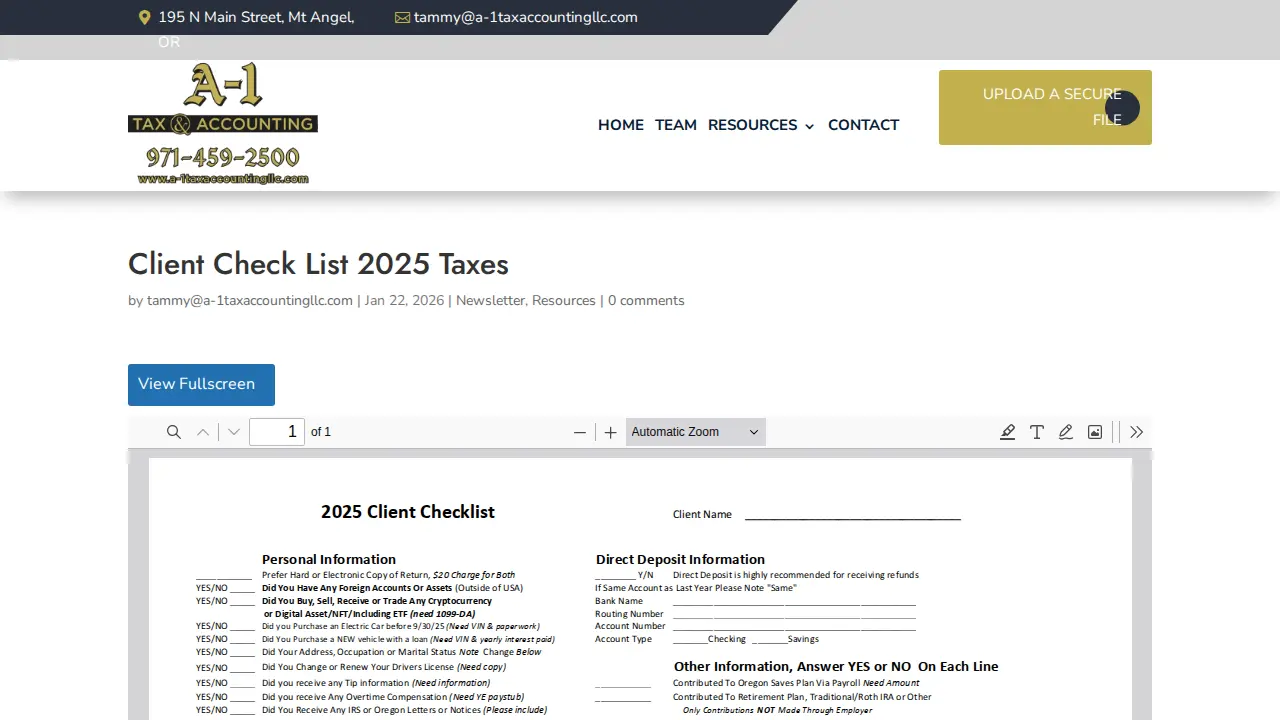The image size is (1280, 720).
Task: Zoom in on PDF with plus icon
Action: [x=611, y=432]
